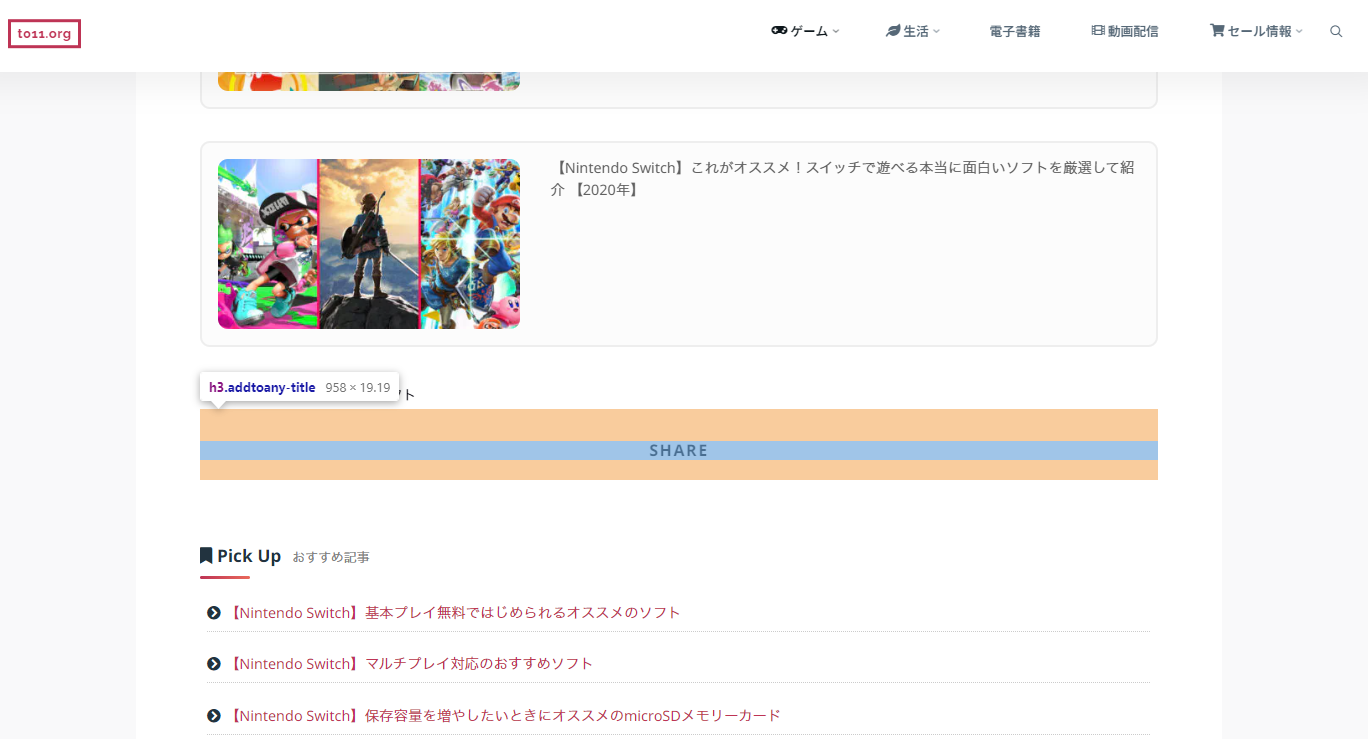Expand the ゲーム dropdown chevron
1368x739 pixels.
point(836,31)
